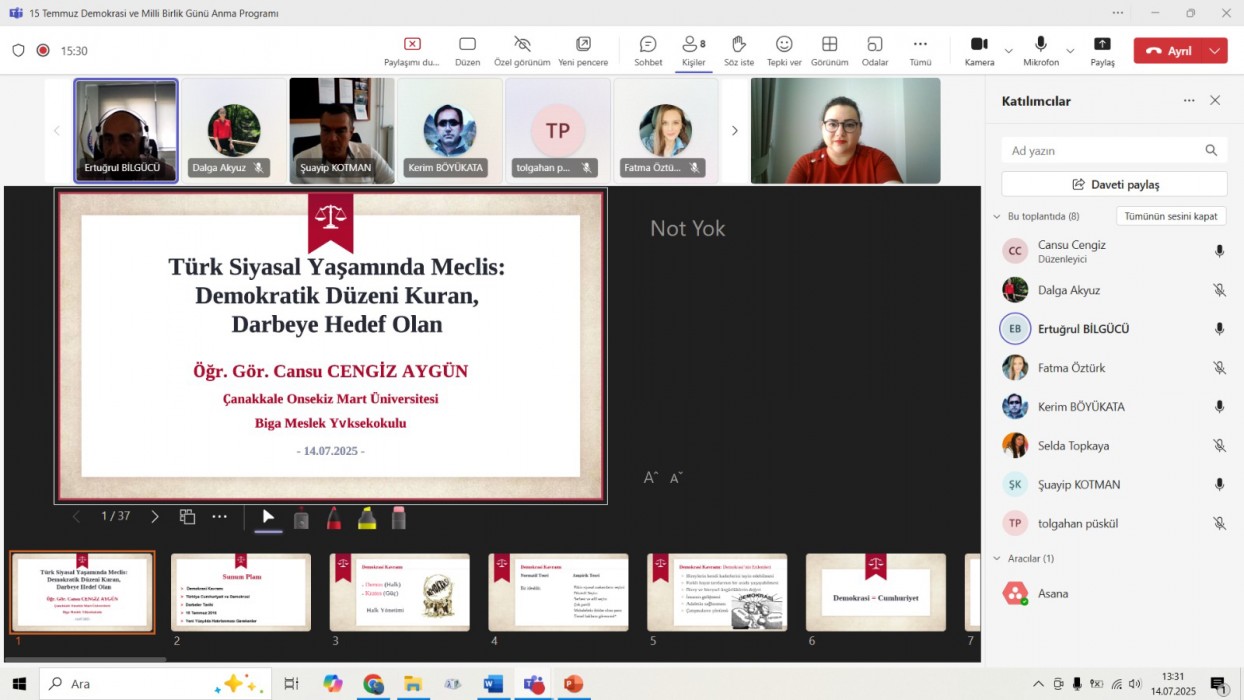Select the laser pointer tool
The height and width of the screenshot is (700, 1244).
click(301, 518)
